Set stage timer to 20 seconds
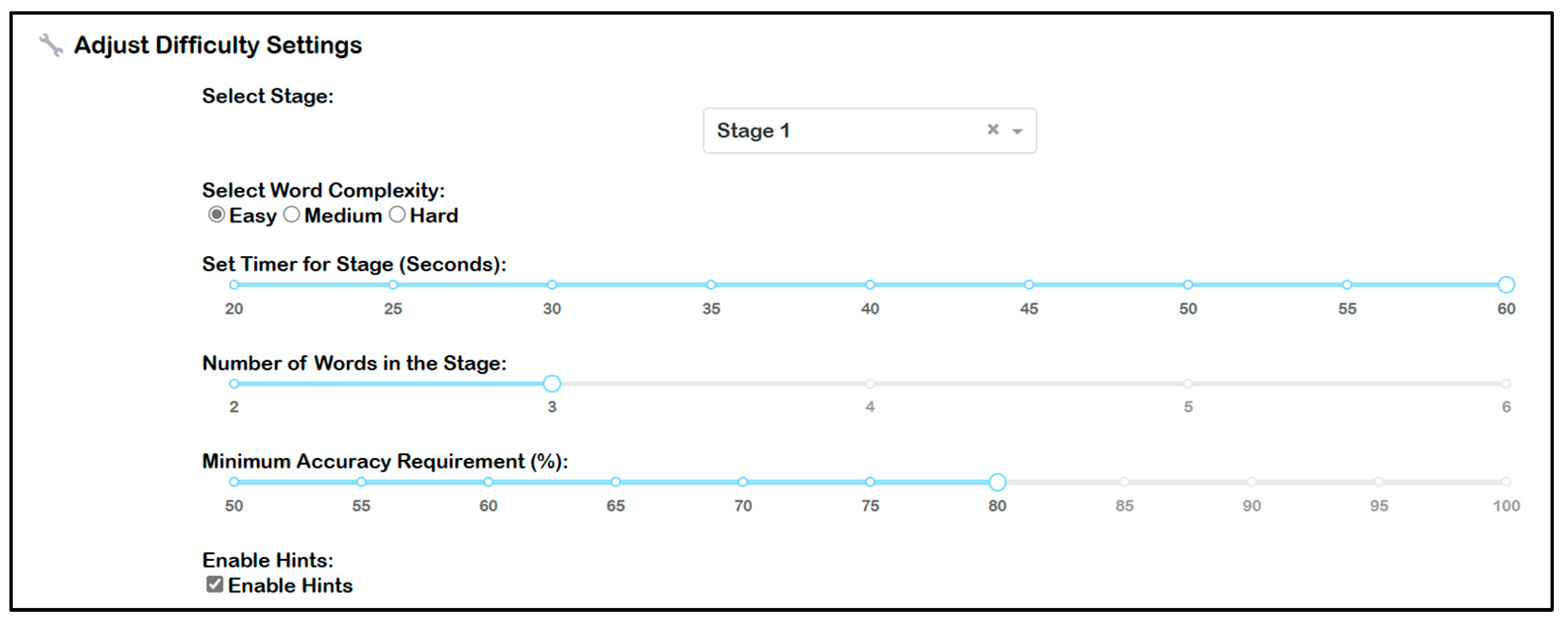This screenshot has width=1568, height=625. tap(234, 285)
